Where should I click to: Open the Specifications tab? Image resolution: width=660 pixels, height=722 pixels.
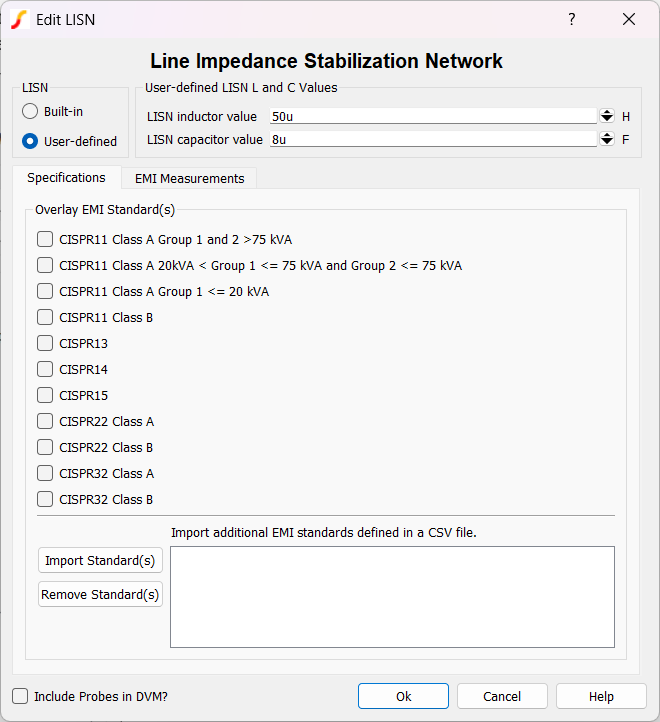[66, 178]
